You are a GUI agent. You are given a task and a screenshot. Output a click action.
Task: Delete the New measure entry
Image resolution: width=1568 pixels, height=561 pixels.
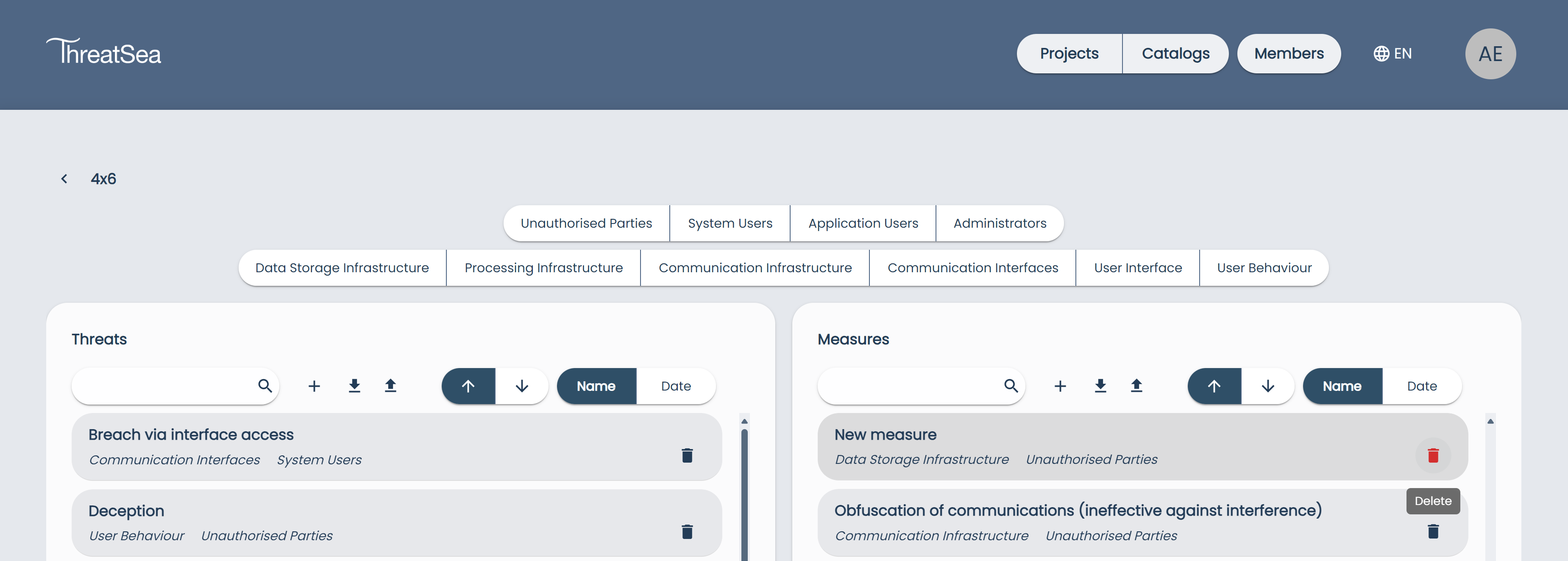click(x=1433, y=455)
